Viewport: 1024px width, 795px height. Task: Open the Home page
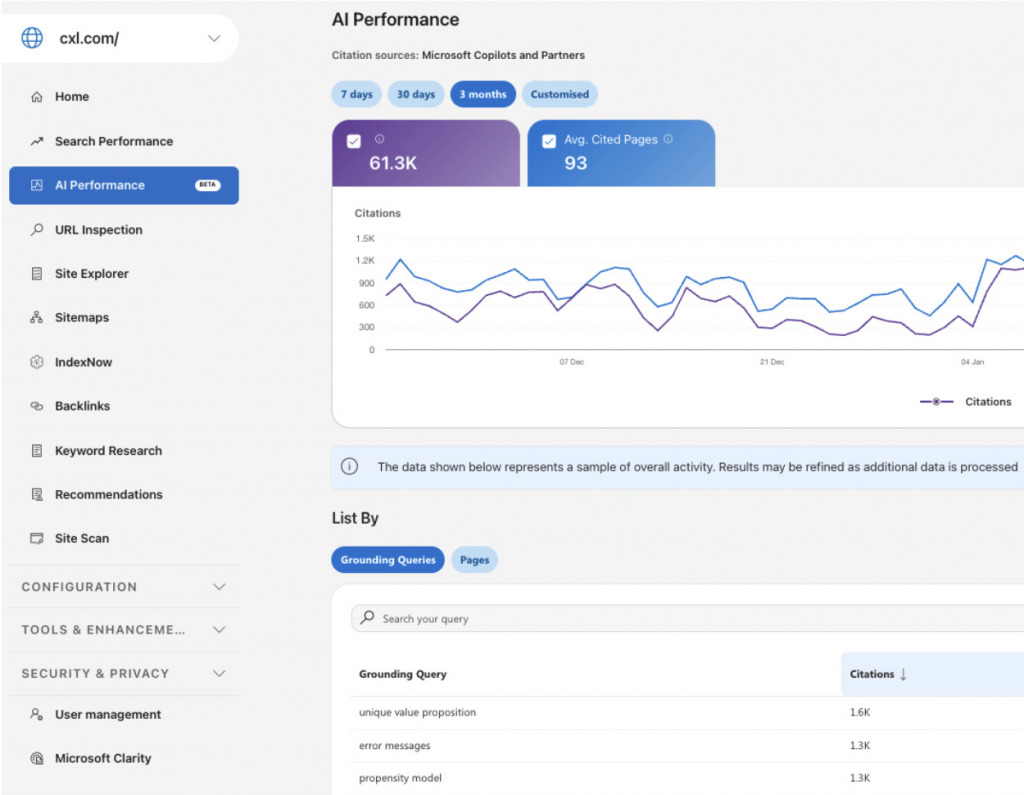[74, 96]
